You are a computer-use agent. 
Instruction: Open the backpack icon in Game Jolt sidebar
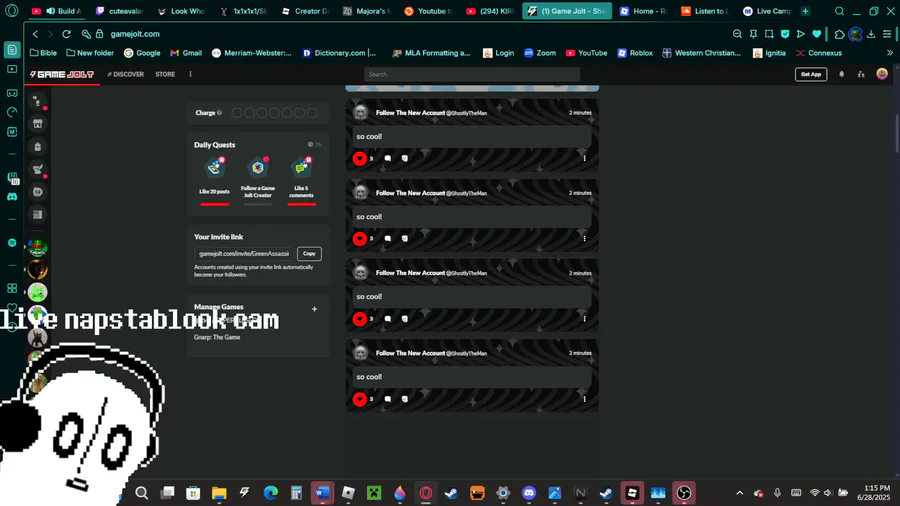37,147
